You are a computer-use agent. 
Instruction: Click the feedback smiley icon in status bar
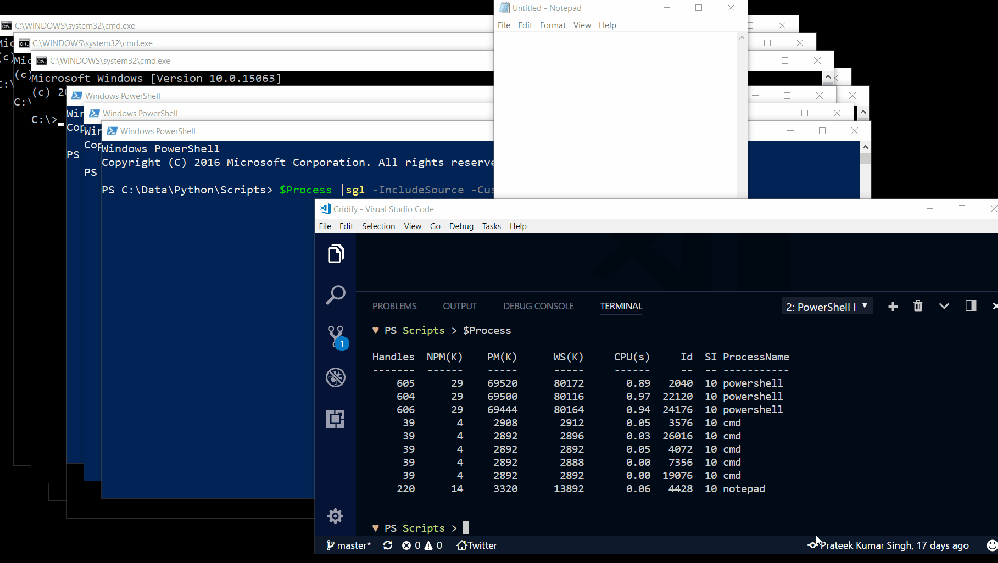click(x=992, y=545)
